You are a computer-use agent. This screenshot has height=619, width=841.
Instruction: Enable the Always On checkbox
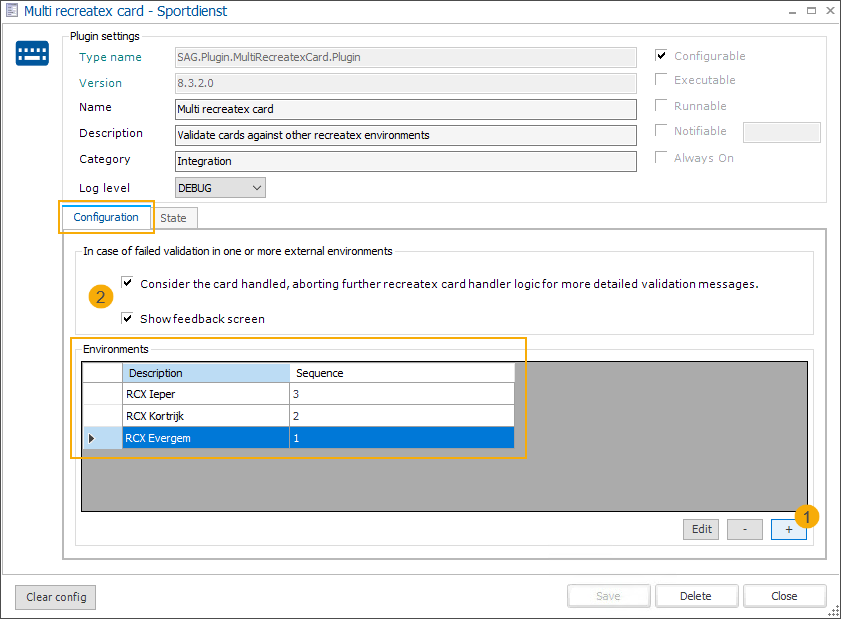tap(661, 158)
